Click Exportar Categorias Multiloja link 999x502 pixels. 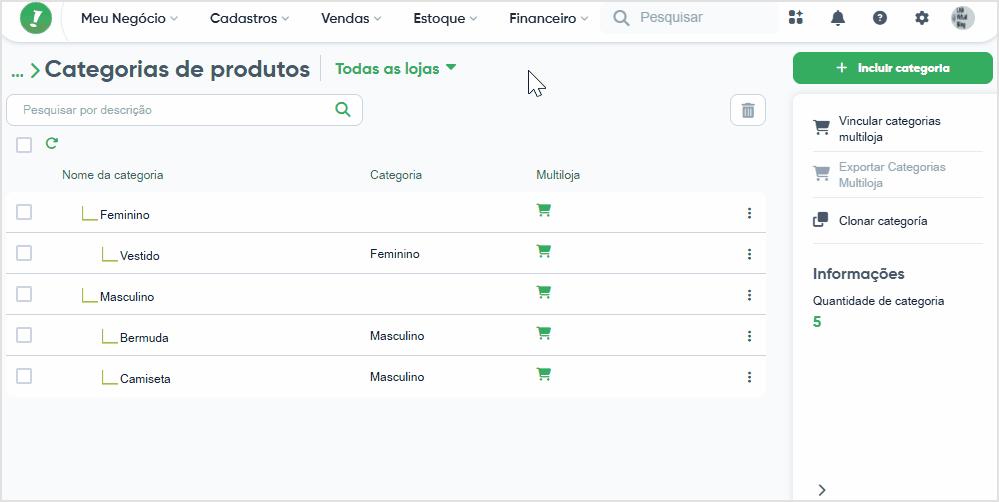892,175
